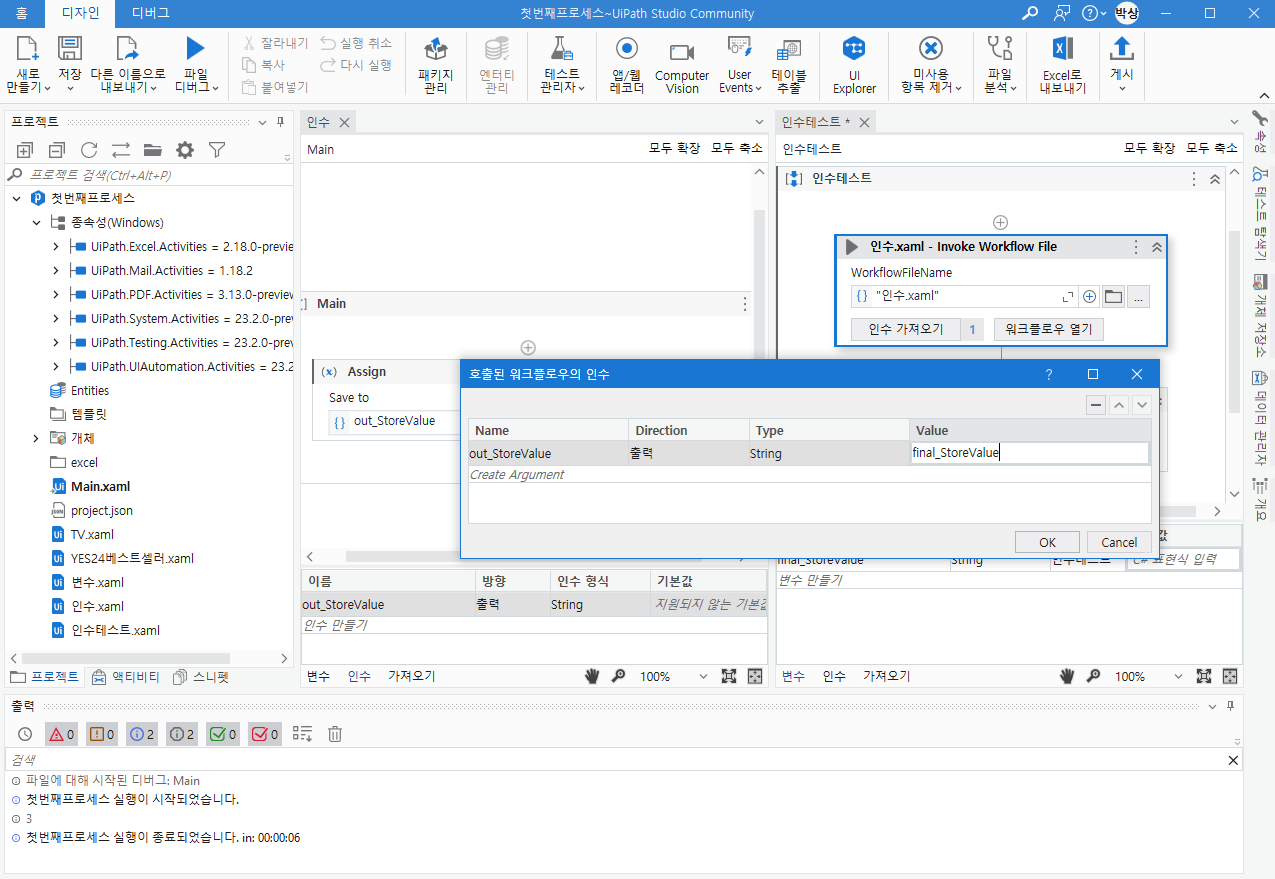The image size is (1275, 879).
Task: Click 잘라내기 scissors in ribbon
Action: [250, 43]
